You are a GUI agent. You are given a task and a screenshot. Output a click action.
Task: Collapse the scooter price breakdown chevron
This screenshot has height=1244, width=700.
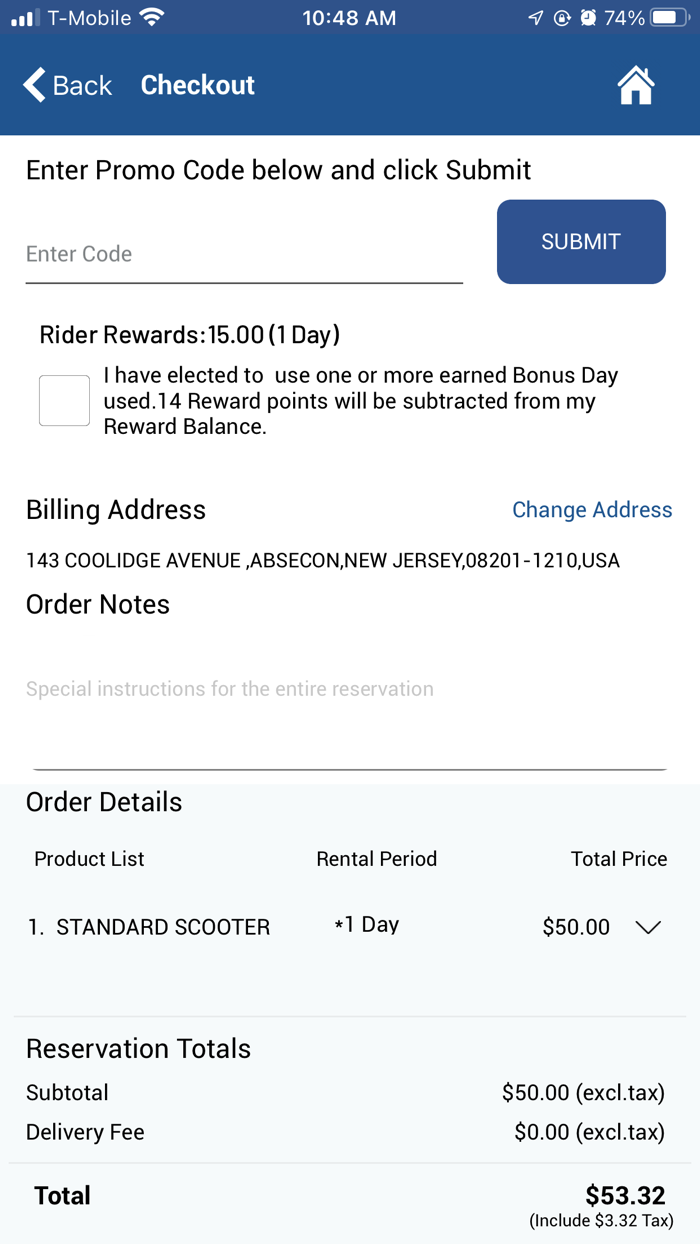click(648, 927)
